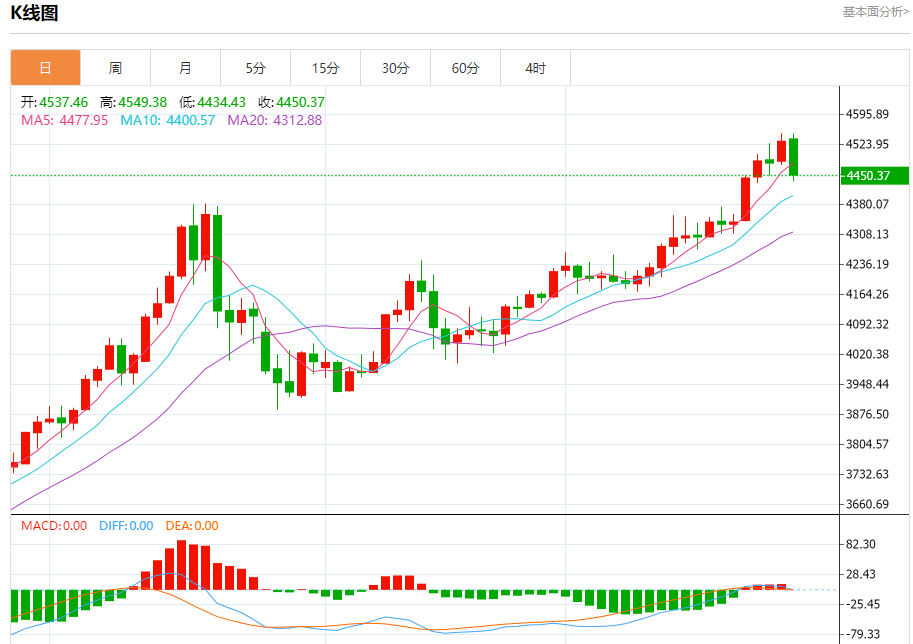Switch to the 4时 interval tab
This screenshot has height=644, width=913.
tap(536, 68)
